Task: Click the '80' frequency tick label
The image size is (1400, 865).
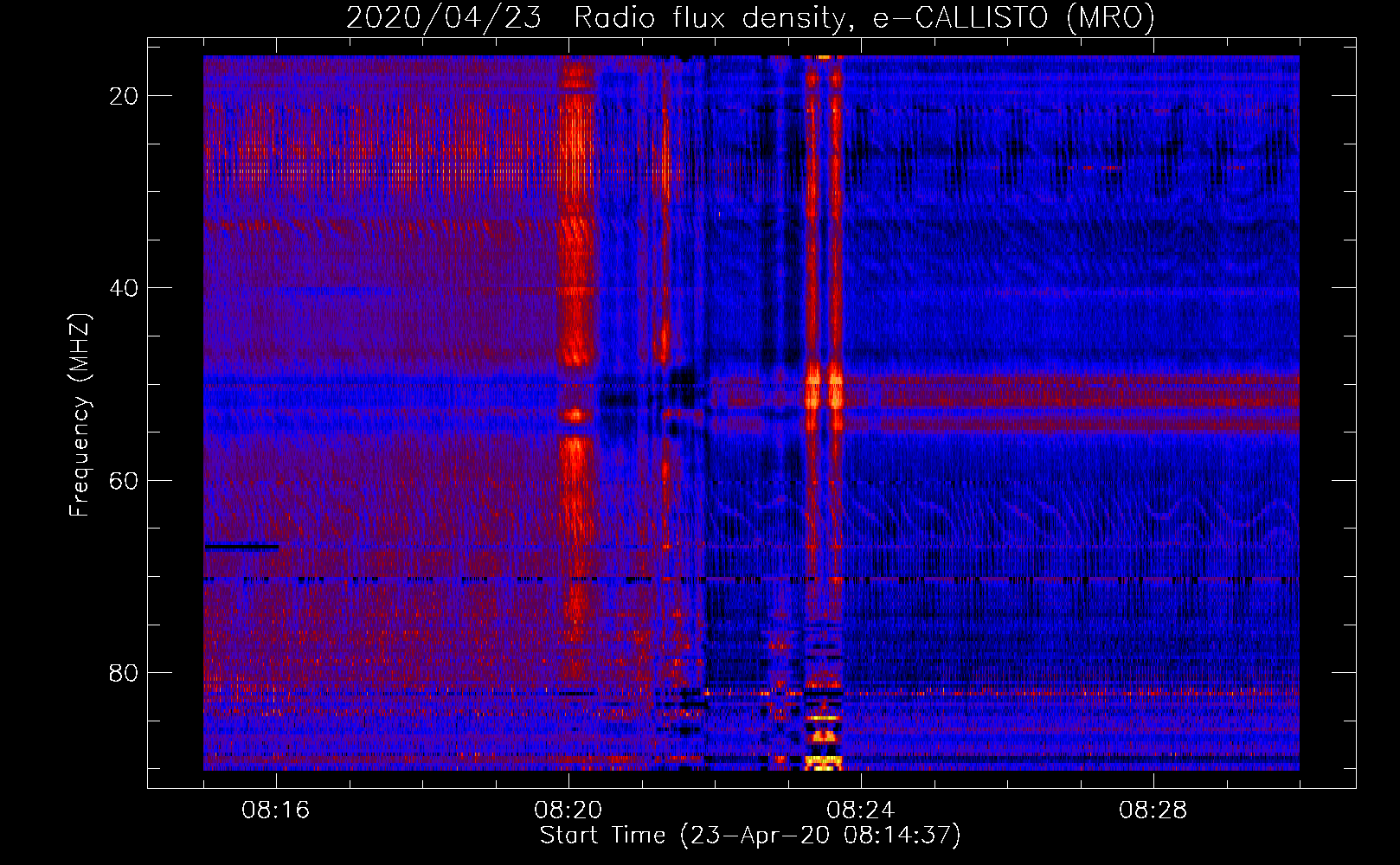Action: tap(125, 672)
